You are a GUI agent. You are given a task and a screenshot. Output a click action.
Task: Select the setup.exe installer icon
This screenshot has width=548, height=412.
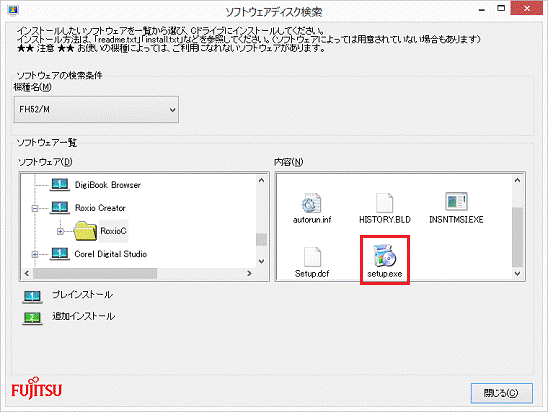pyautogui.click(x=384, y=255)
